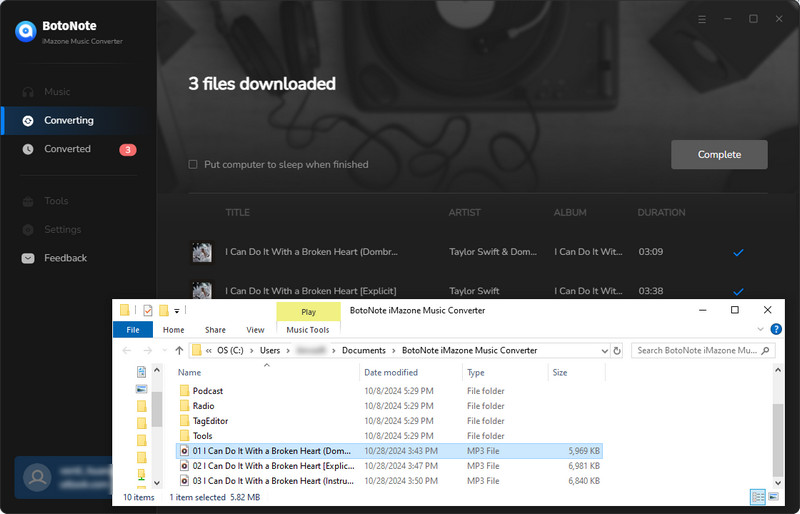The image size is (800, 514).
Task: Click the Play contextual tab header
Action: pyautogui.click(x=308, y=311)
